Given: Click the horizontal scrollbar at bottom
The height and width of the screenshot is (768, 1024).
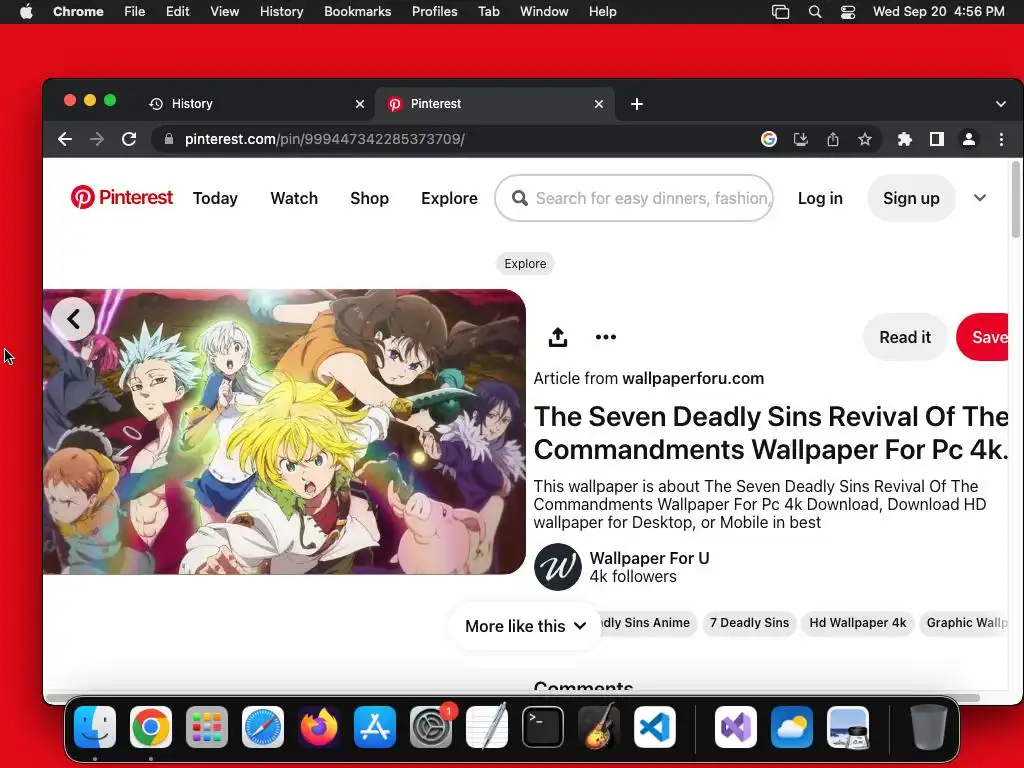Looking at the screenshot, I should (511, 697).
